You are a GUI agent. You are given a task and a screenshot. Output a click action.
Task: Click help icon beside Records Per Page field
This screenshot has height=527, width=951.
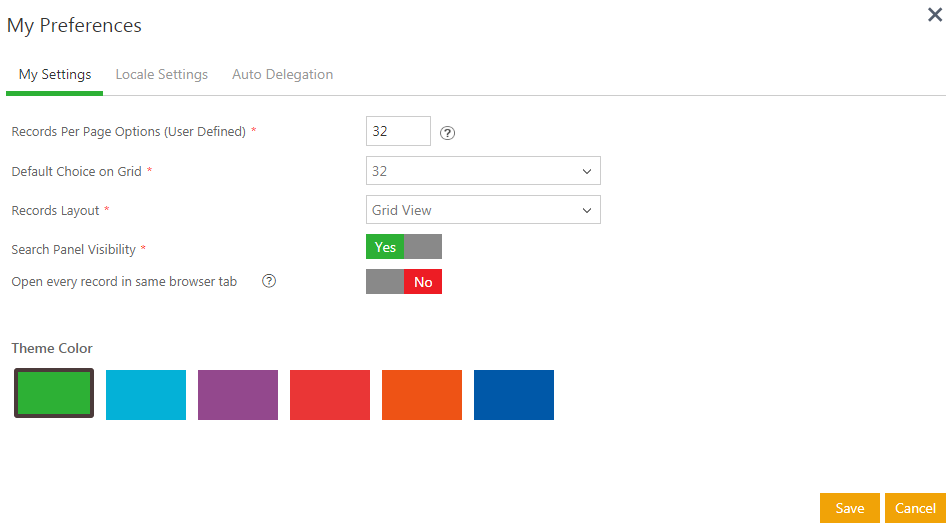pos(447,133)
